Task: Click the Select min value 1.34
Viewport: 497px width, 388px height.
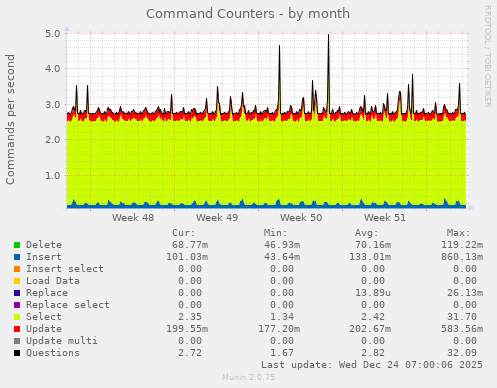Action: pos(282,317)
